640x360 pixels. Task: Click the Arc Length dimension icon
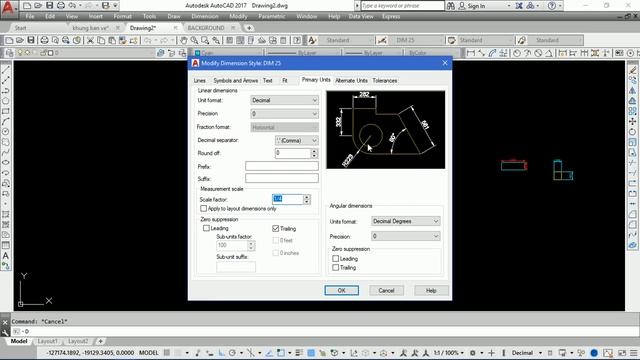point(492,53)
